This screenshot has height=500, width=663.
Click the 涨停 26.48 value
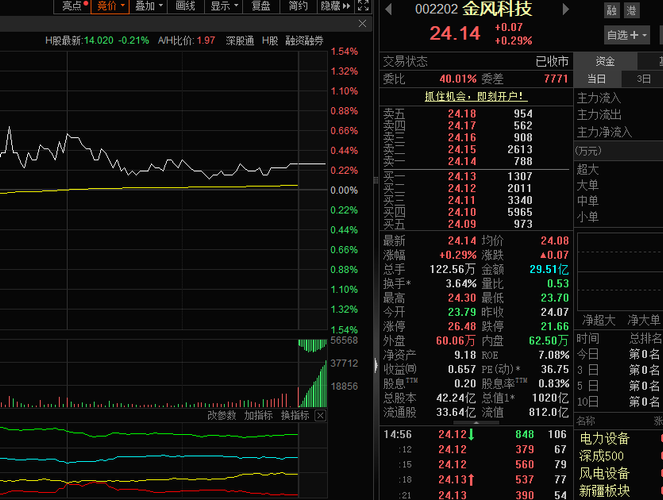point(462,326)
